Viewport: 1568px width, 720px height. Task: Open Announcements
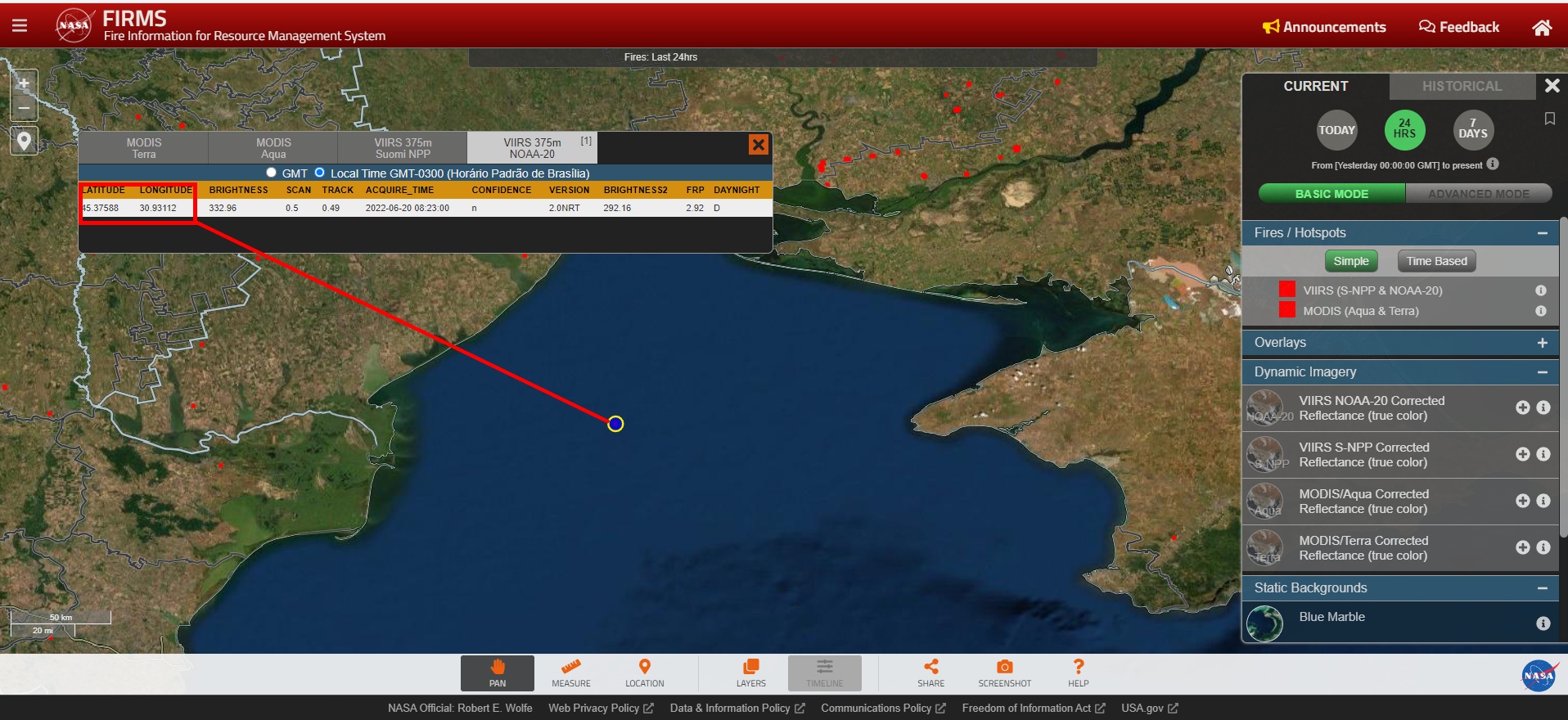coord(1324,27)
